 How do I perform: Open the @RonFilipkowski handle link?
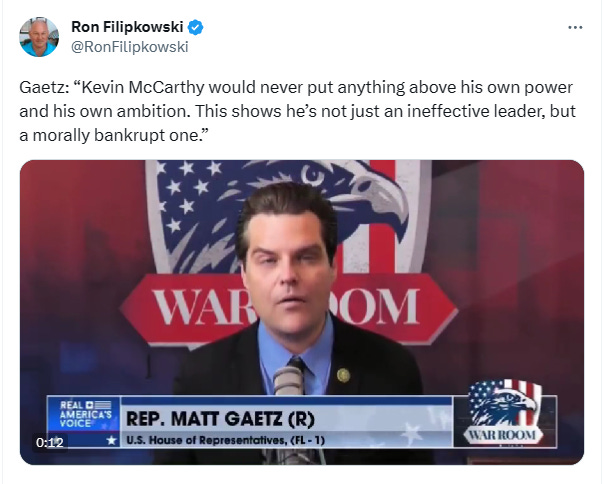[130, 47]
